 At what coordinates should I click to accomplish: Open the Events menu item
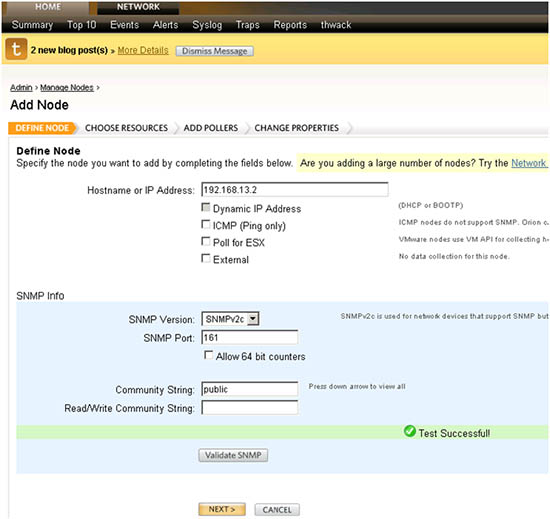tap(125, 25)
